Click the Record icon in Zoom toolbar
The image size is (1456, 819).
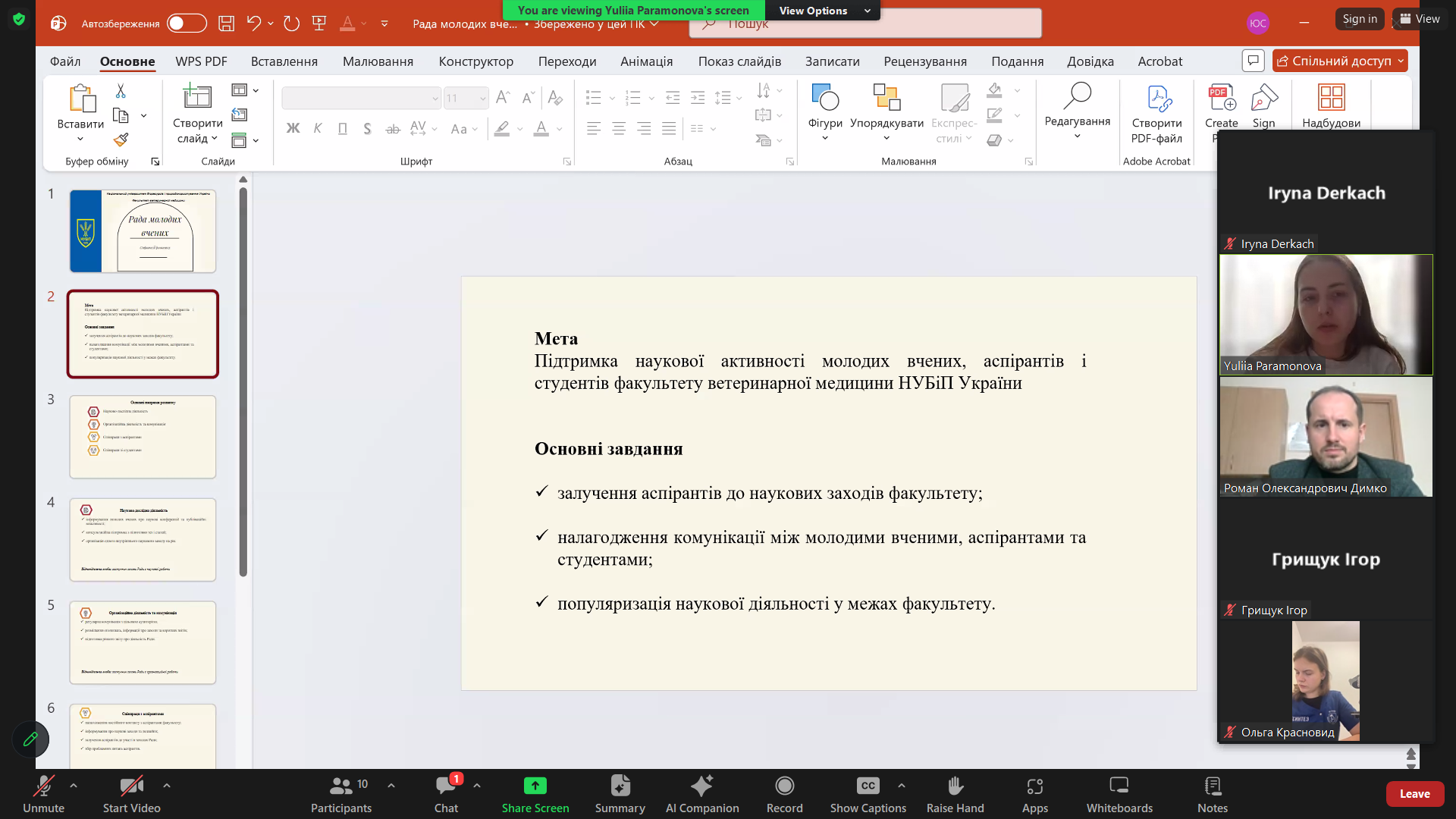pos(784,786)
